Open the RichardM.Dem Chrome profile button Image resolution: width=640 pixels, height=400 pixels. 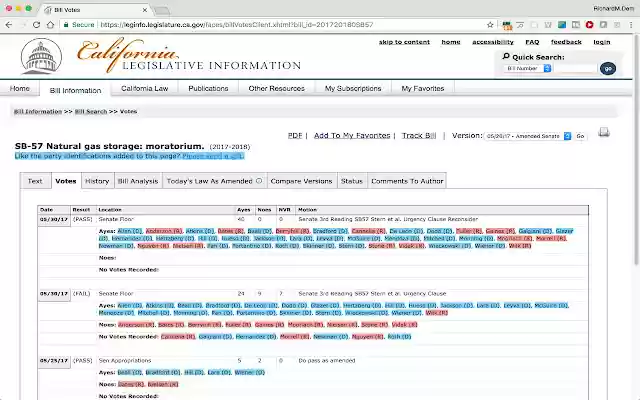pyautogui.click(x=613, y=9)
